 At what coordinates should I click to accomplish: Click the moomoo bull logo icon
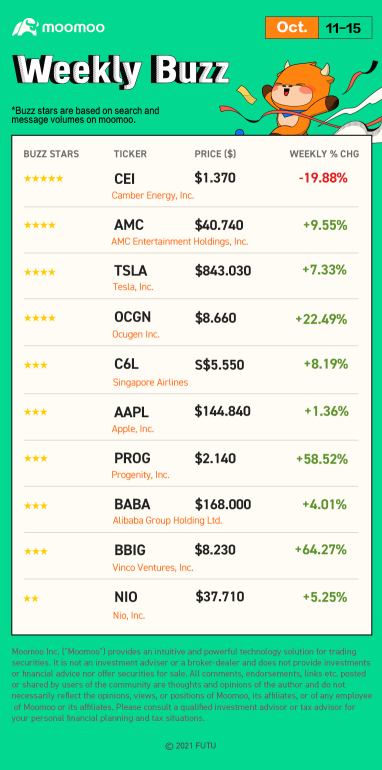coord(25,27)
